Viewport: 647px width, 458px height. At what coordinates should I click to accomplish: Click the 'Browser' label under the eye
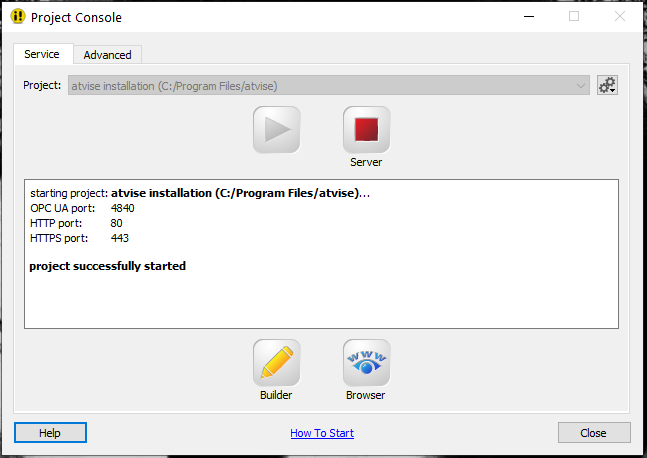[x=366, y=395]
